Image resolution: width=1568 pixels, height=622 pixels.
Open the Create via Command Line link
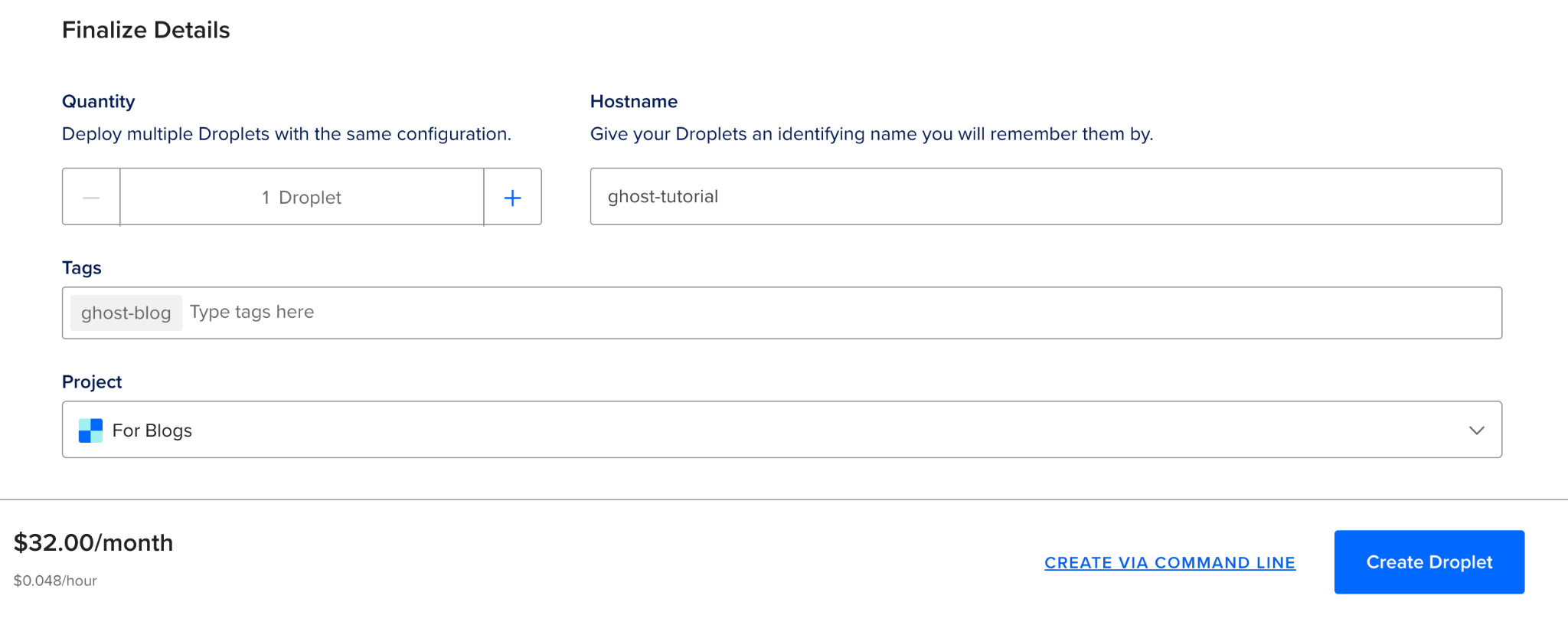coord(1169,563)
